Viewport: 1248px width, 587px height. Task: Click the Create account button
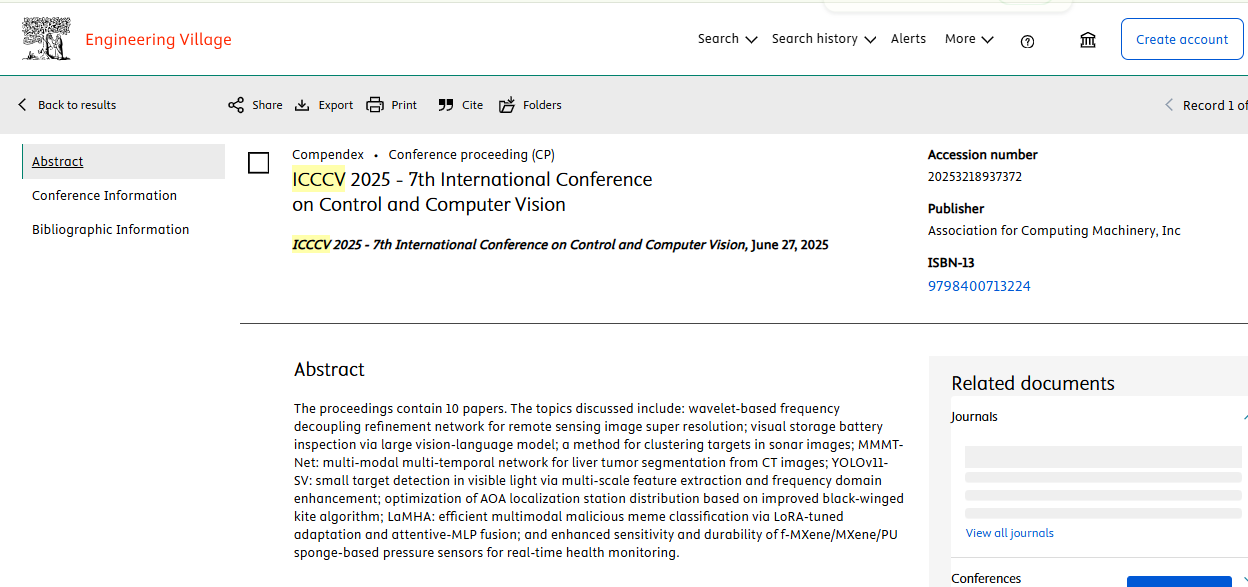click(x=1182, y=39)
